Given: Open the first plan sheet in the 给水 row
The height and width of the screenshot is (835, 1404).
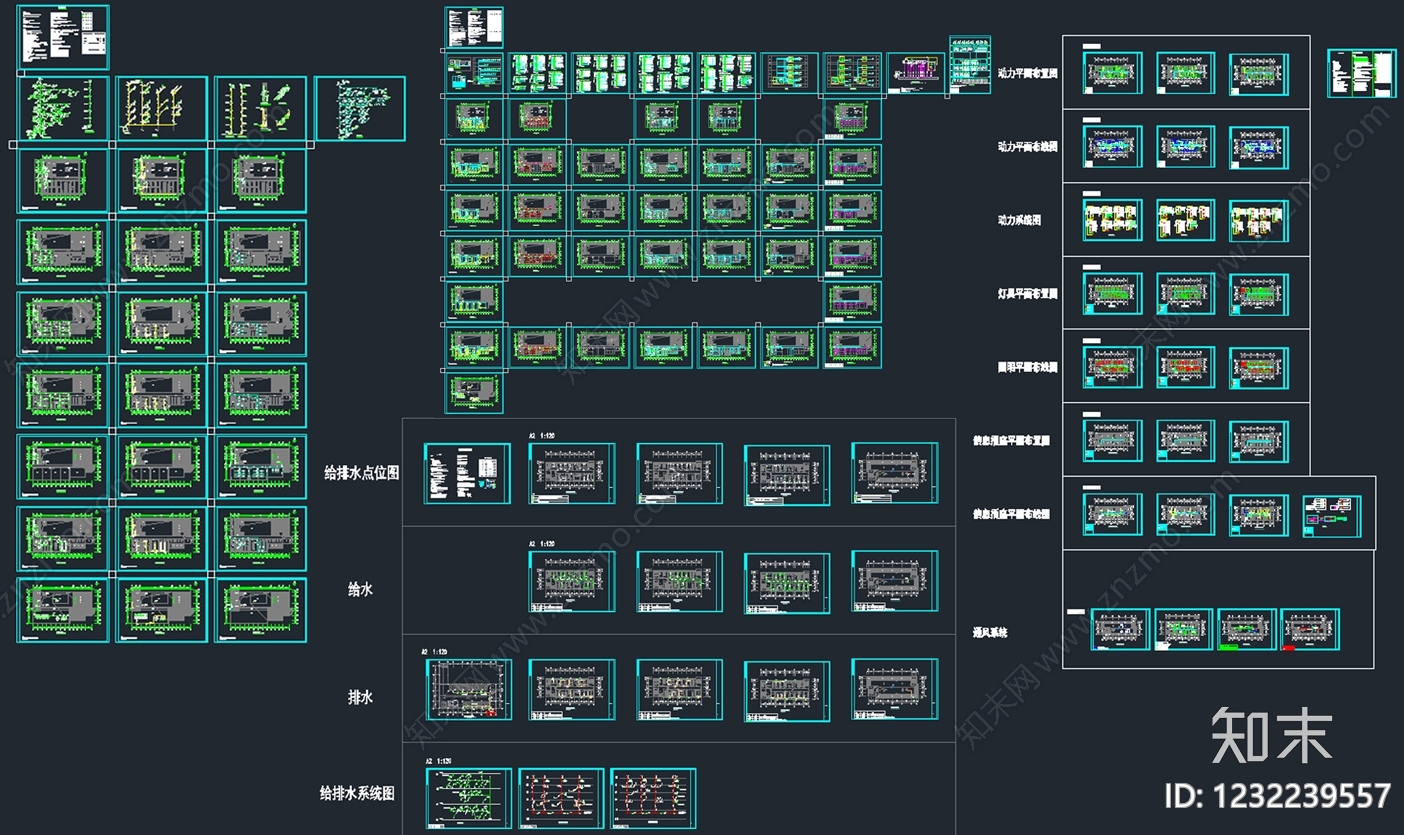Looking at the screenshot, I should pos(571,581).
